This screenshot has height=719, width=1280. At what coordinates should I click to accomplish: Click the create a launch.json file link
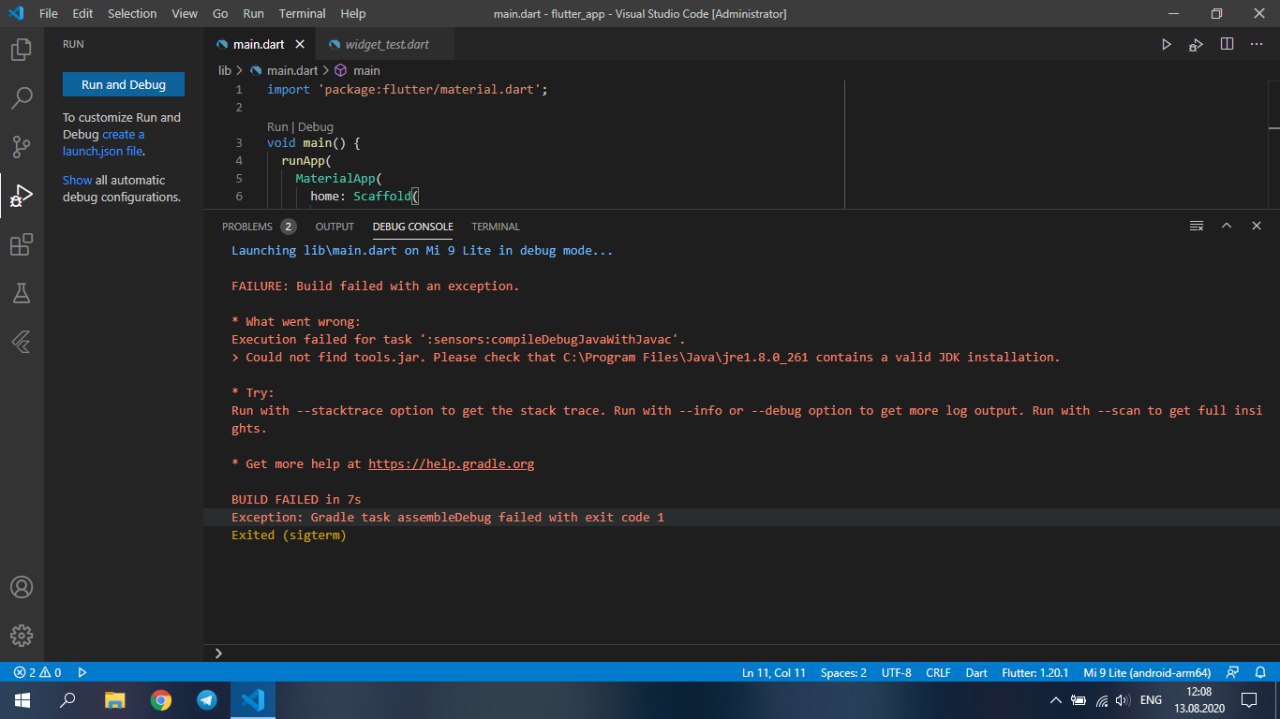pos(104,143)
